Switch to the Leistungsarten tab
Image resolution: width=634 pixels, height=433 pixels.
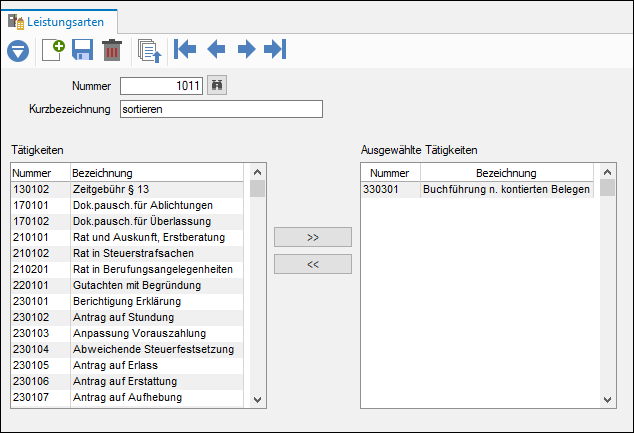(59, 22)
